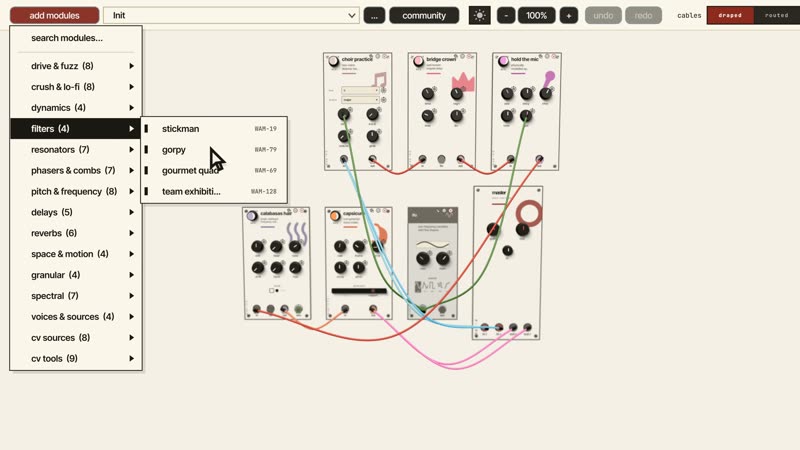
Task: Click calabasas hair second bottom jack
Action: (270, 309)
